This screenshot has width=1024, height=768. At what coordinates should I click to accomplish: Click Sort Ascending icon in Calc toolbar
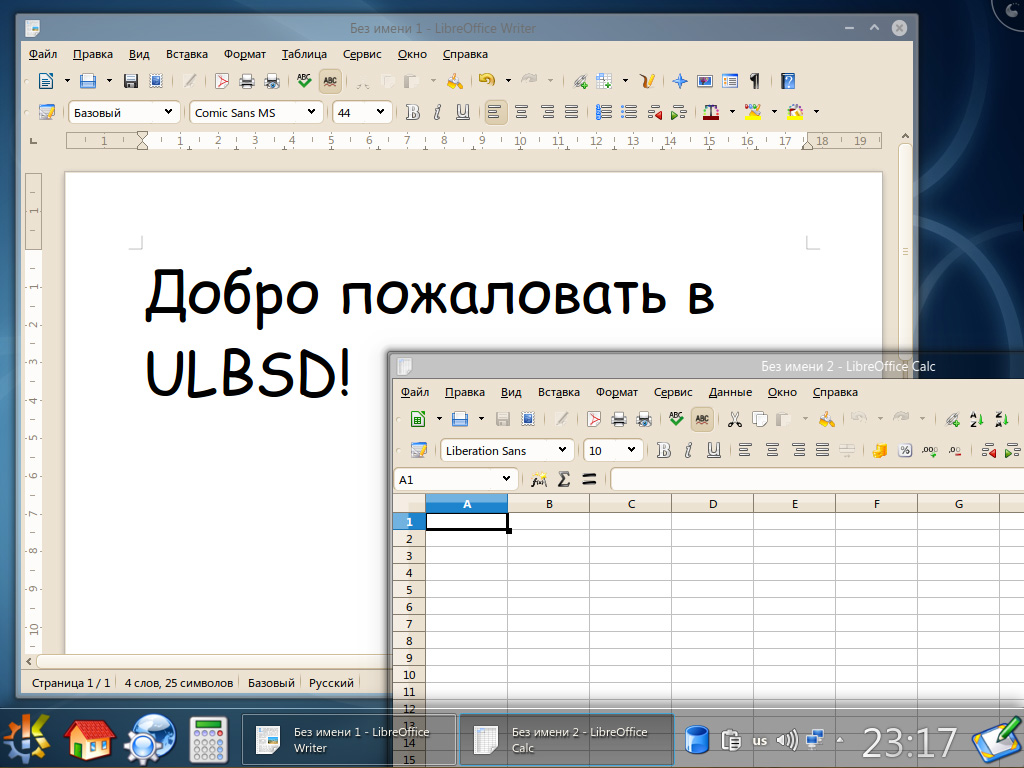(x=978, y=419)
